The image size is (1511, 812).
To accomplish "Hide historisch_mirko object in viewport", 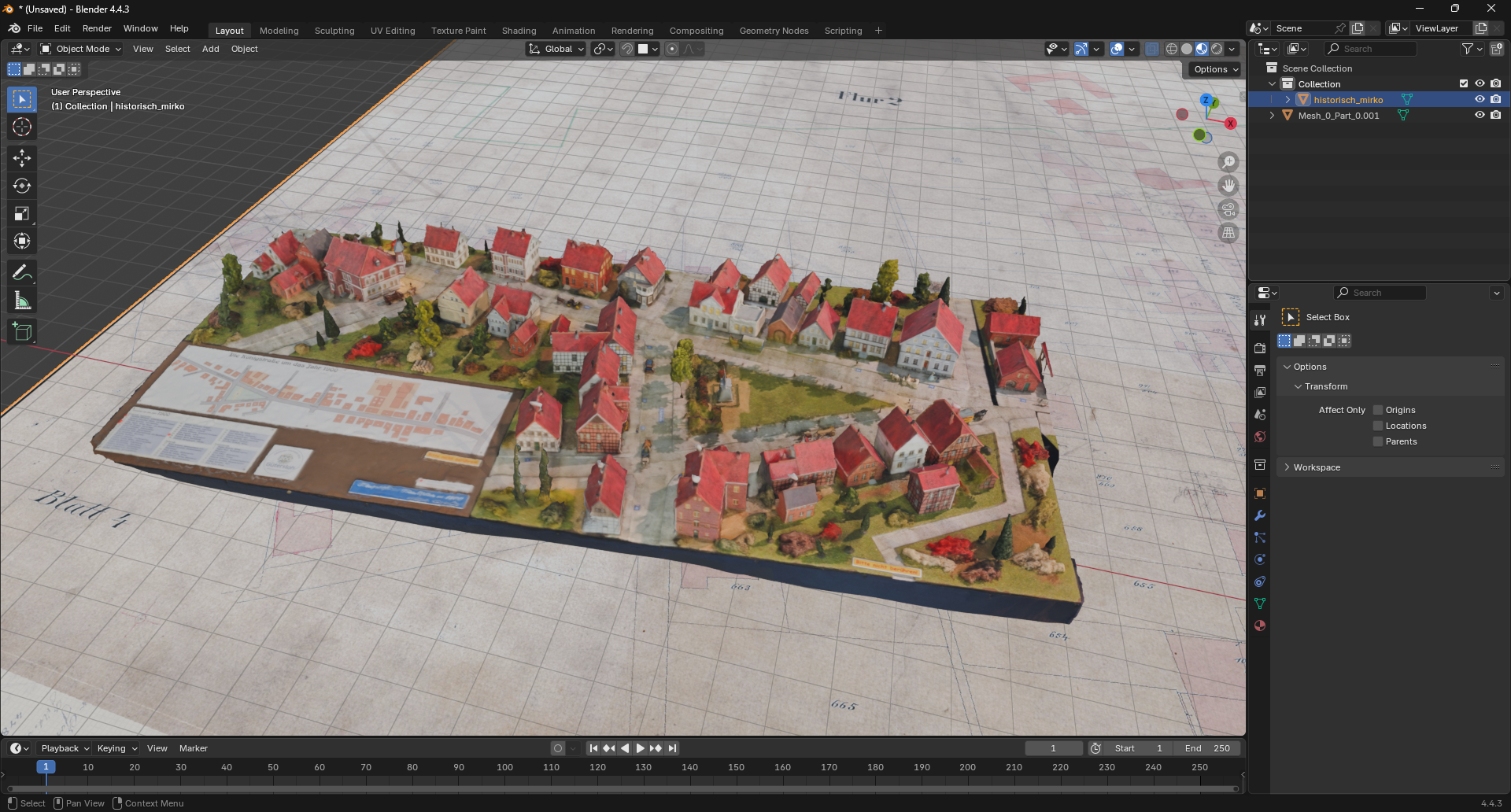I will pos(1480,100).
